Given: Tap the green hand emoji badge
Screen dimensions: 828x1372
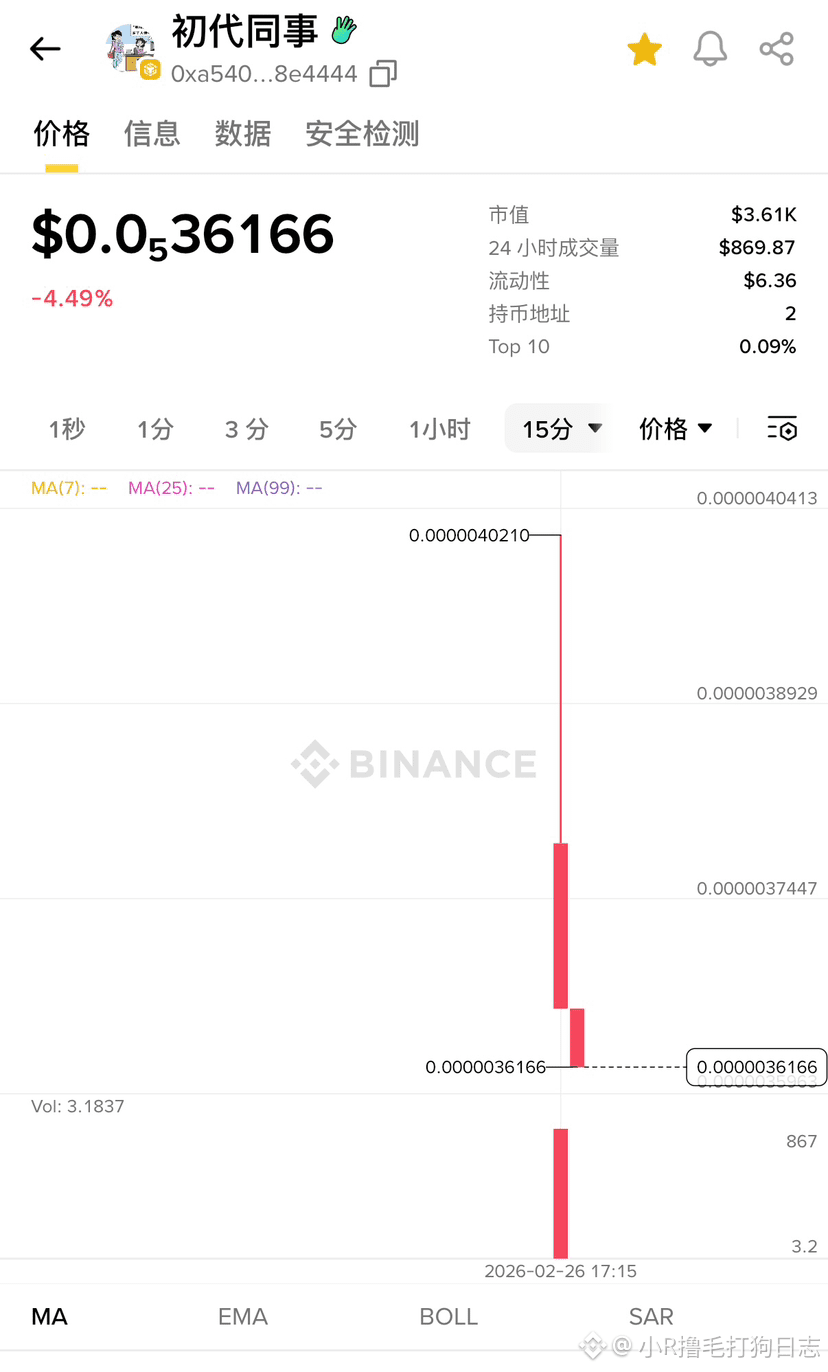Looking at the screenshot, I should coord(344,30).
